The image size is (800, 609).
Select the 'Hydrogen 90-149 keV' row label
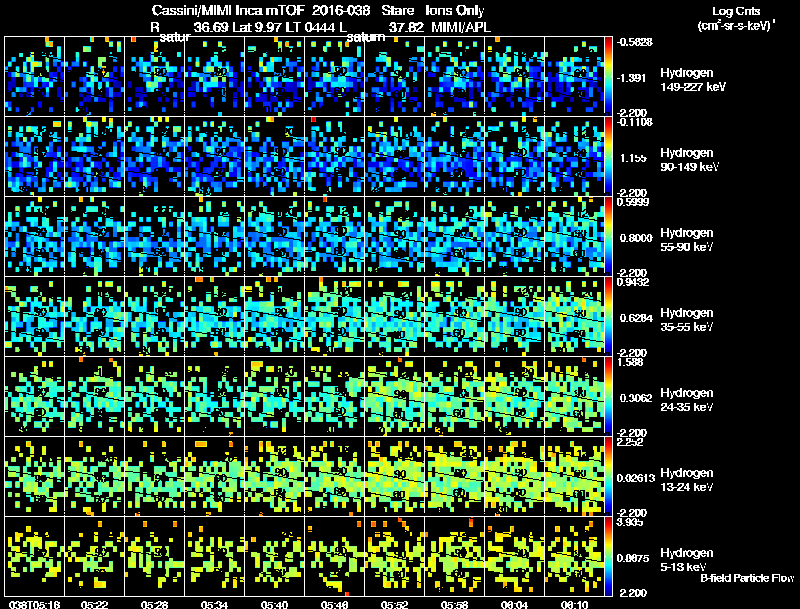coord(689,160)
